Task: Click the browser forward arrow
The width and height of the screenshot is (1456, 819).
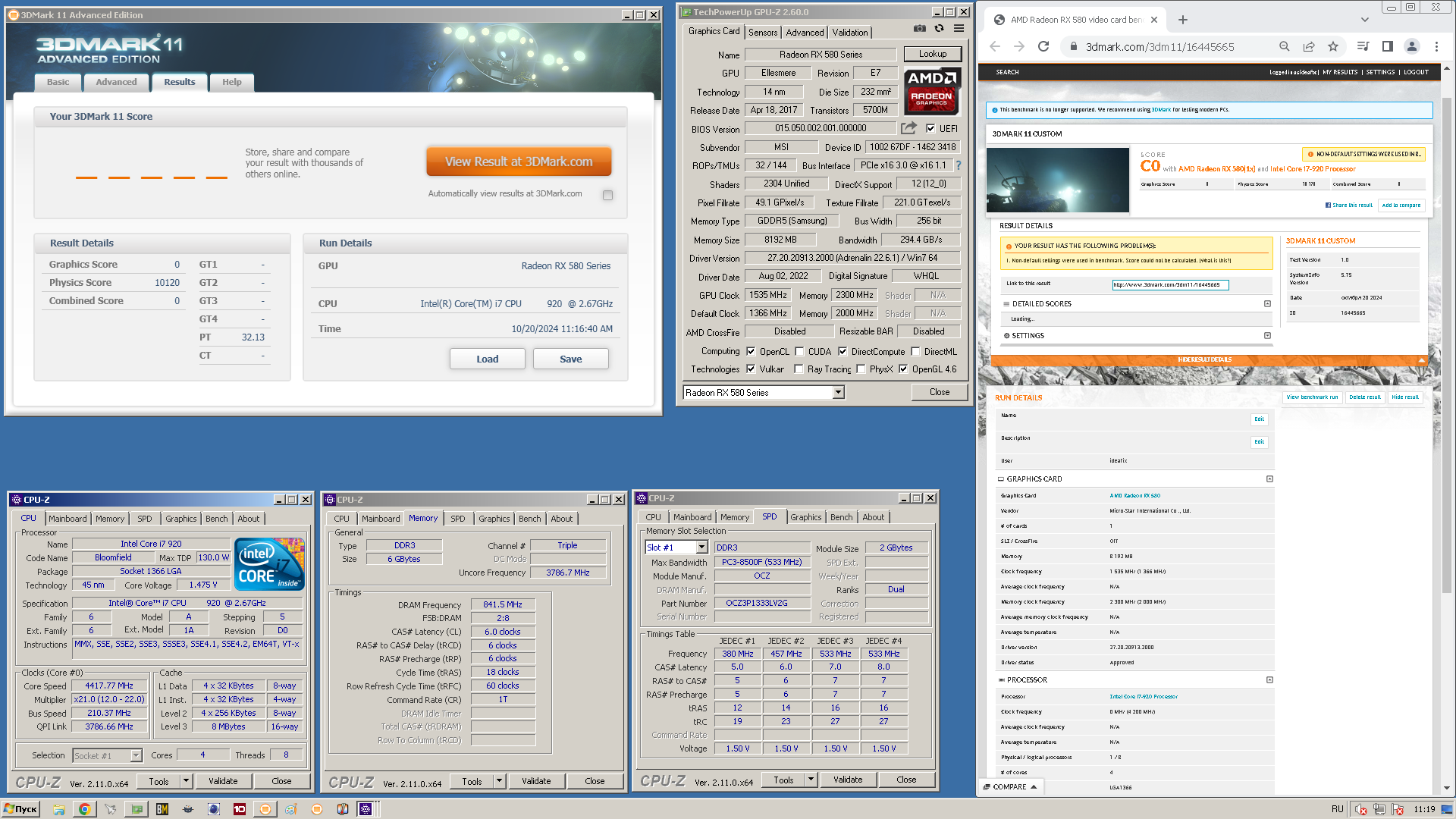Action: click(x=1019, y=46)
